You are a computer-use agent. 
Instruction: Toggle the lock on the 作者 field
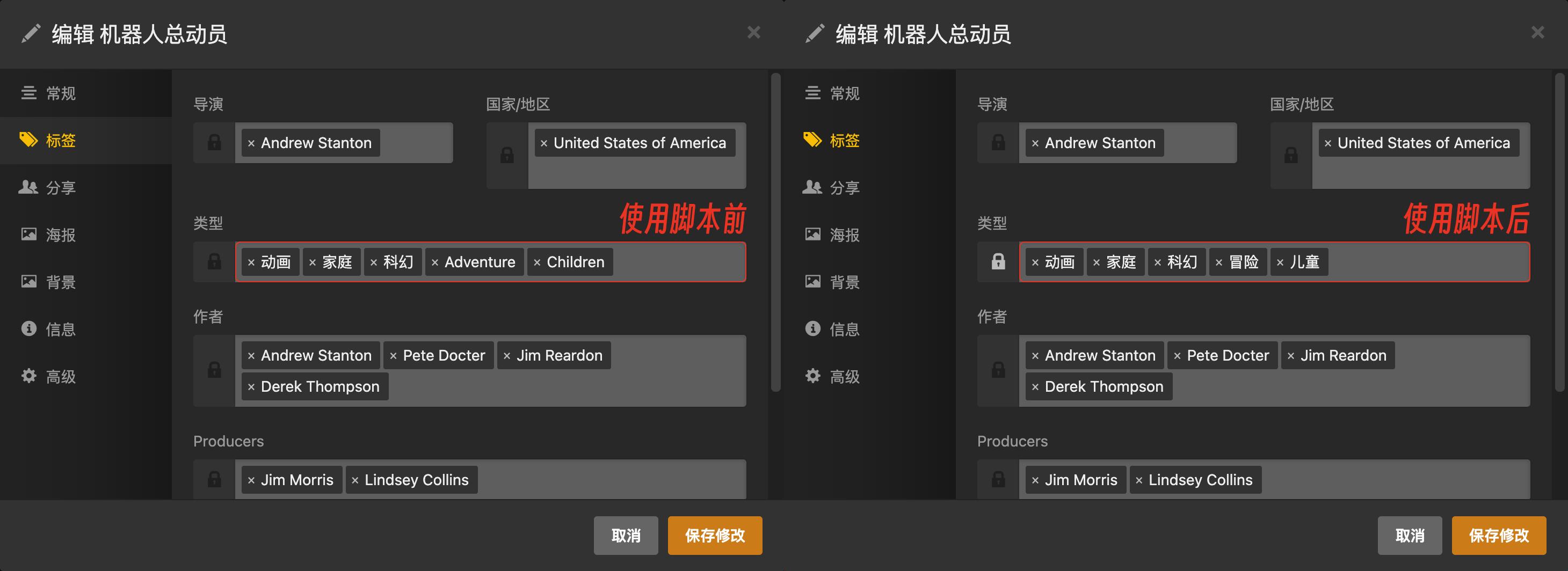[x=214, y=371]
